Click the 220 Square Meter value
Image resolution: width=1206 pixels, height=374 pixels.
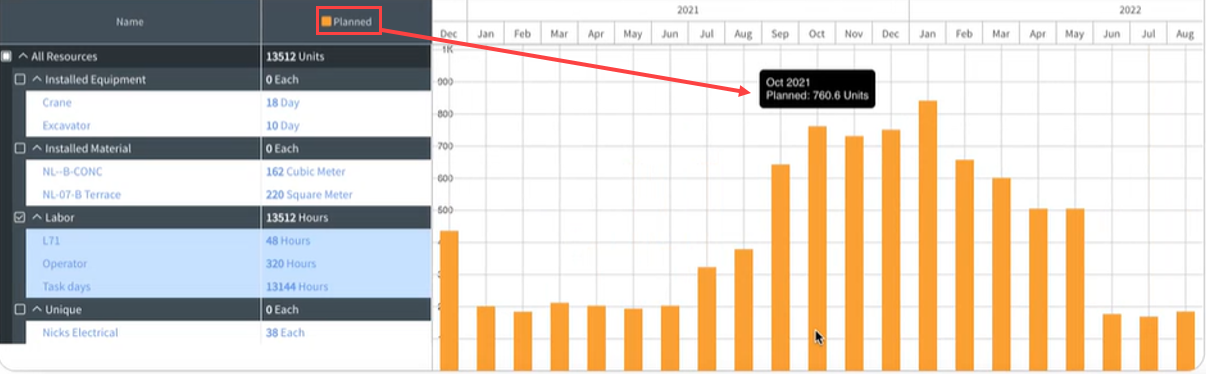pyautogui.click(x=309, y=194)
